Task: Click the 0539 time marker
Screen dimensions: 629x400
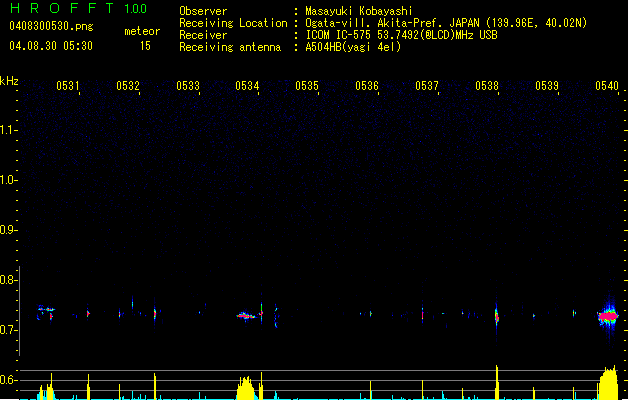Action: [x=547, y=86]
